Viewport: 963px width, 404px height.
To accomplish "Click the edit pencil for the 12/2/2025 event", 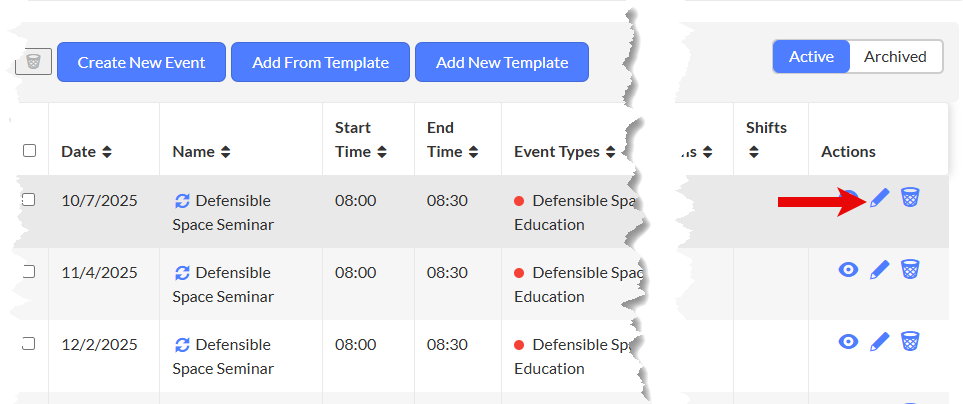I will click(879, 342).
